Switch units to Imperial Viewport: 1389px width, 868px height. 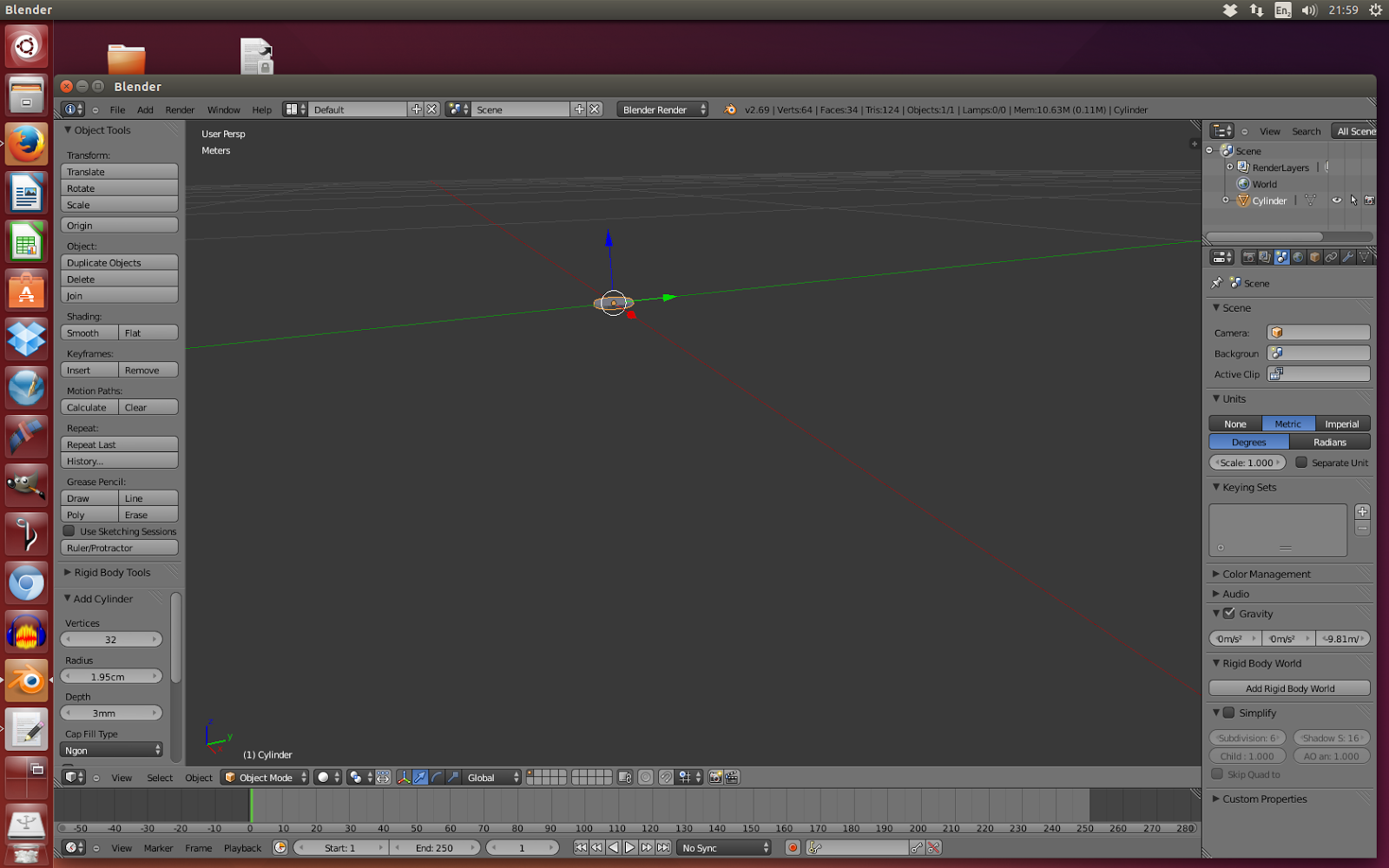pos(1342,424)
